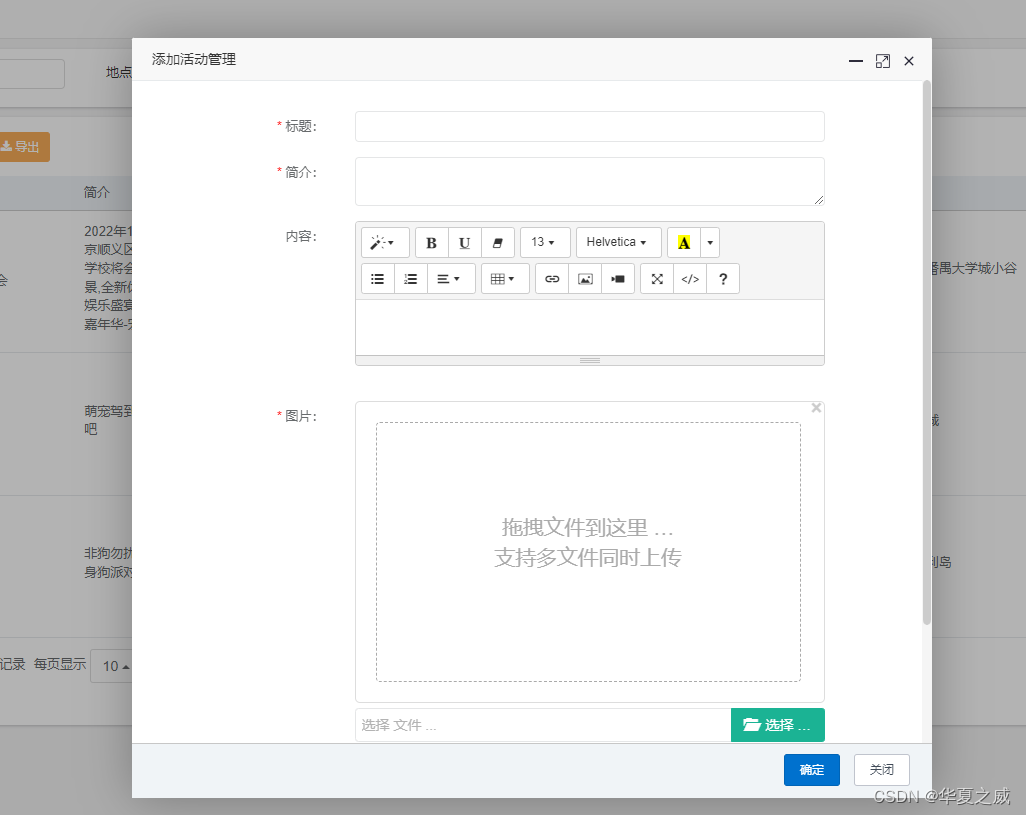The image size is (1026, 815).
Task: Click the insert picture icon
Action: coord(585,279)
